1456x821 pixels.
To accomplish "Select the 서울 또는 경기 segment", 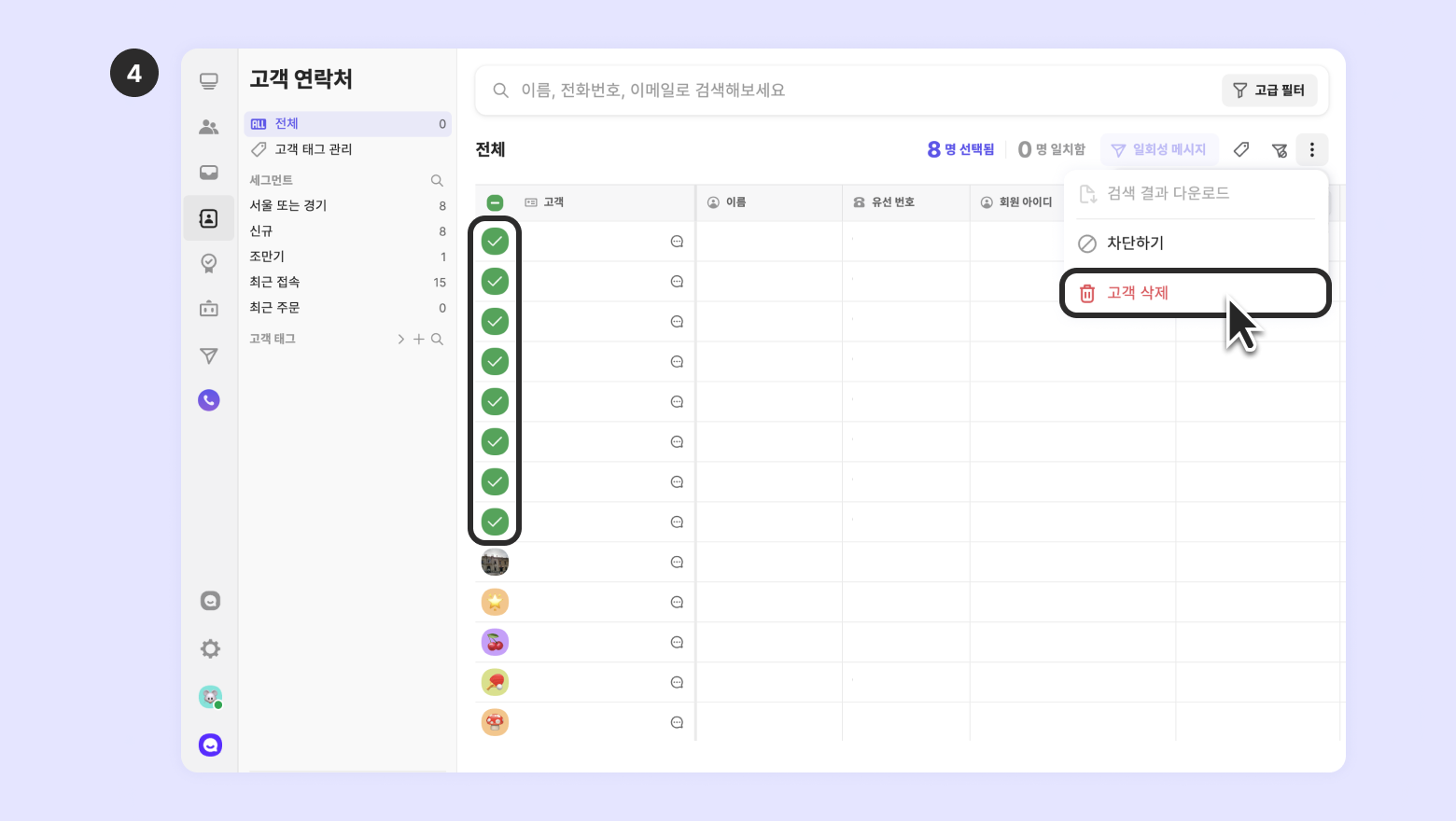I will tap(288, 205).
